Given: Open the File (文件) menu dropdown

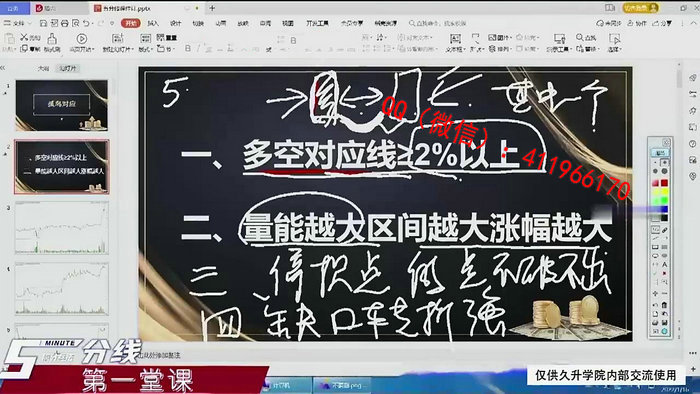Looking at the screenshot, I should click(18, 23).
